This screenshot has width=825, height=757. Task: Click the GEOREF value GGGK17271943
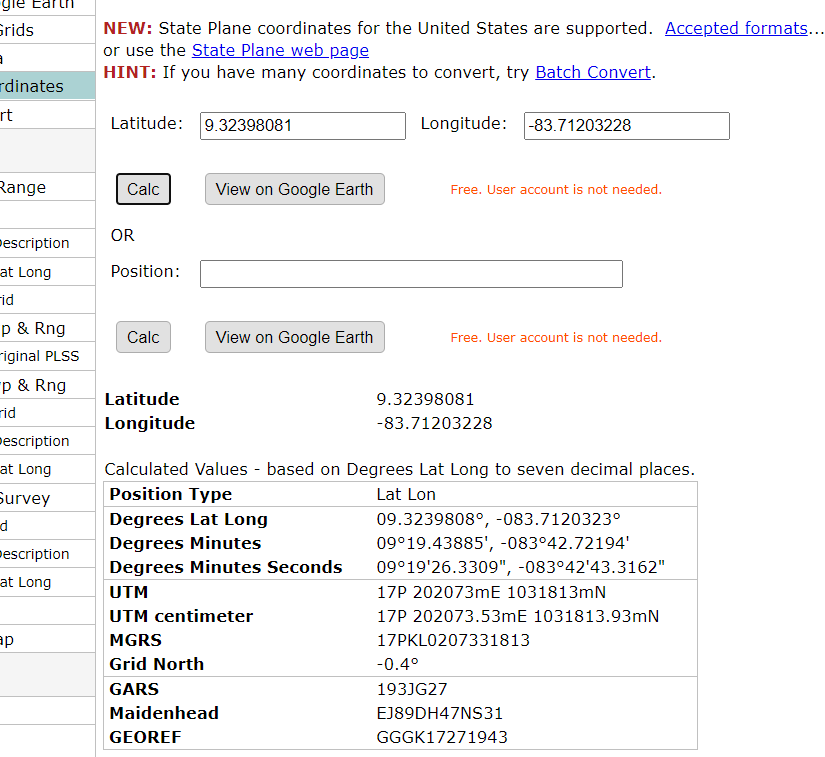[442, 737]
